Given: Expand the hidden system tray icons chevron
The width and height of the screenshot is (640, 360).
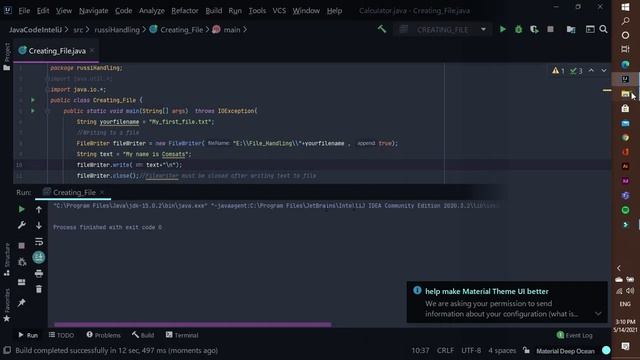Looking at the screenshot, I should (619, 268).
